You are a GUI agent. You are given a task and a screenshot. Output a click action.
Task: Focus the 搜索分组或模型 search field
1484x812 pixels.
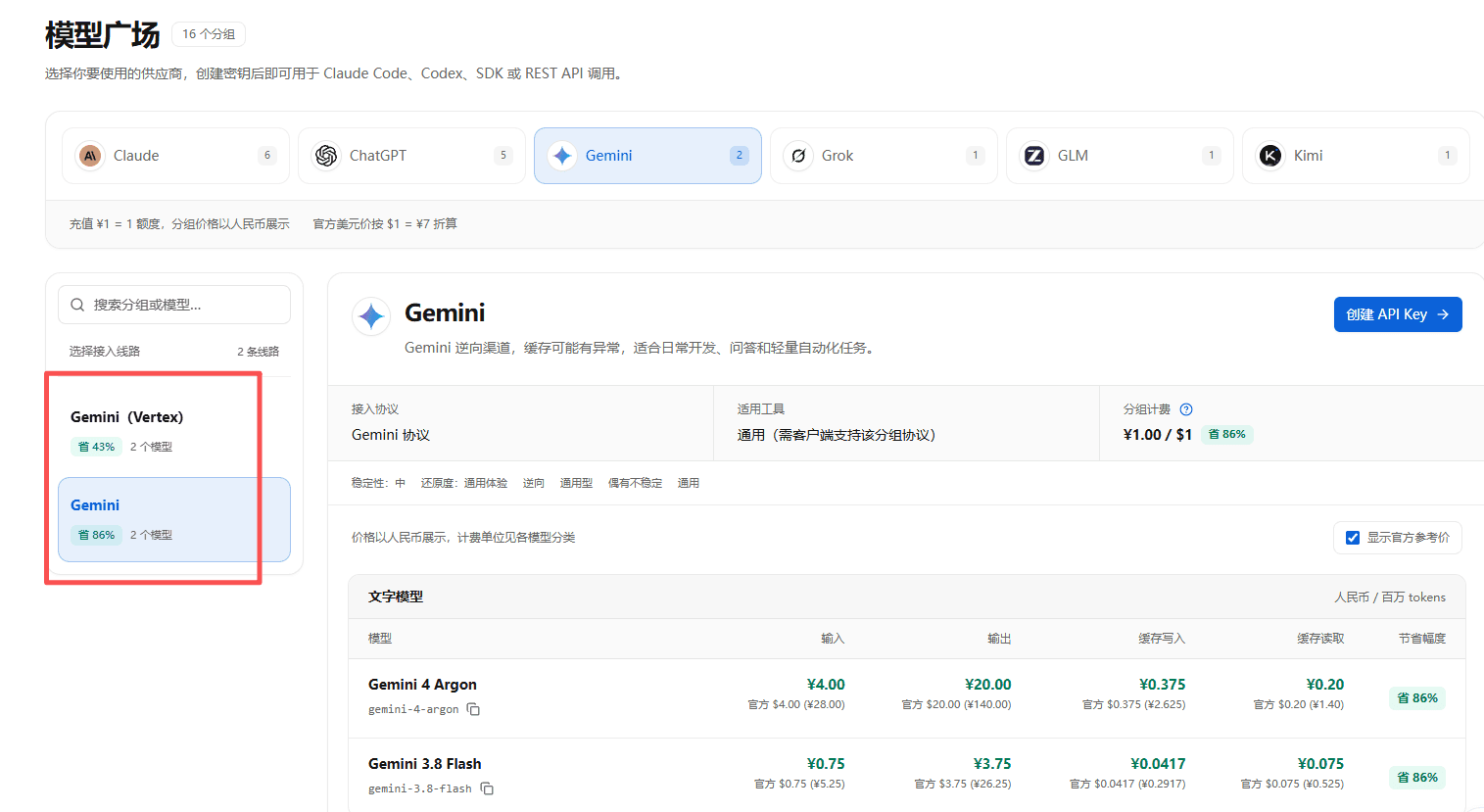[x=174, y=305]
